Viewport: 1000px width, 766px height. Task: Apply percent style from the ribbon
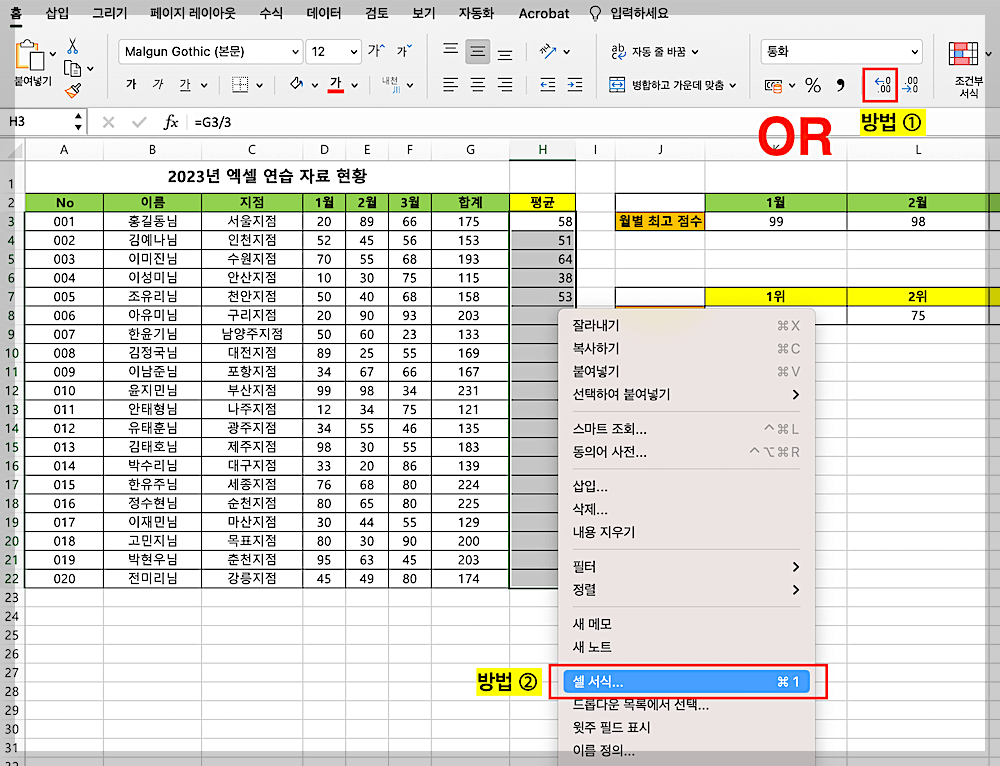[x=811, y=84]
